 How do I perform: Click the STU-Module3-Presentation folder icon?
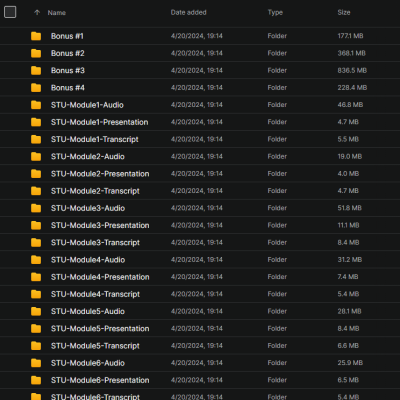tap(36, 225)
